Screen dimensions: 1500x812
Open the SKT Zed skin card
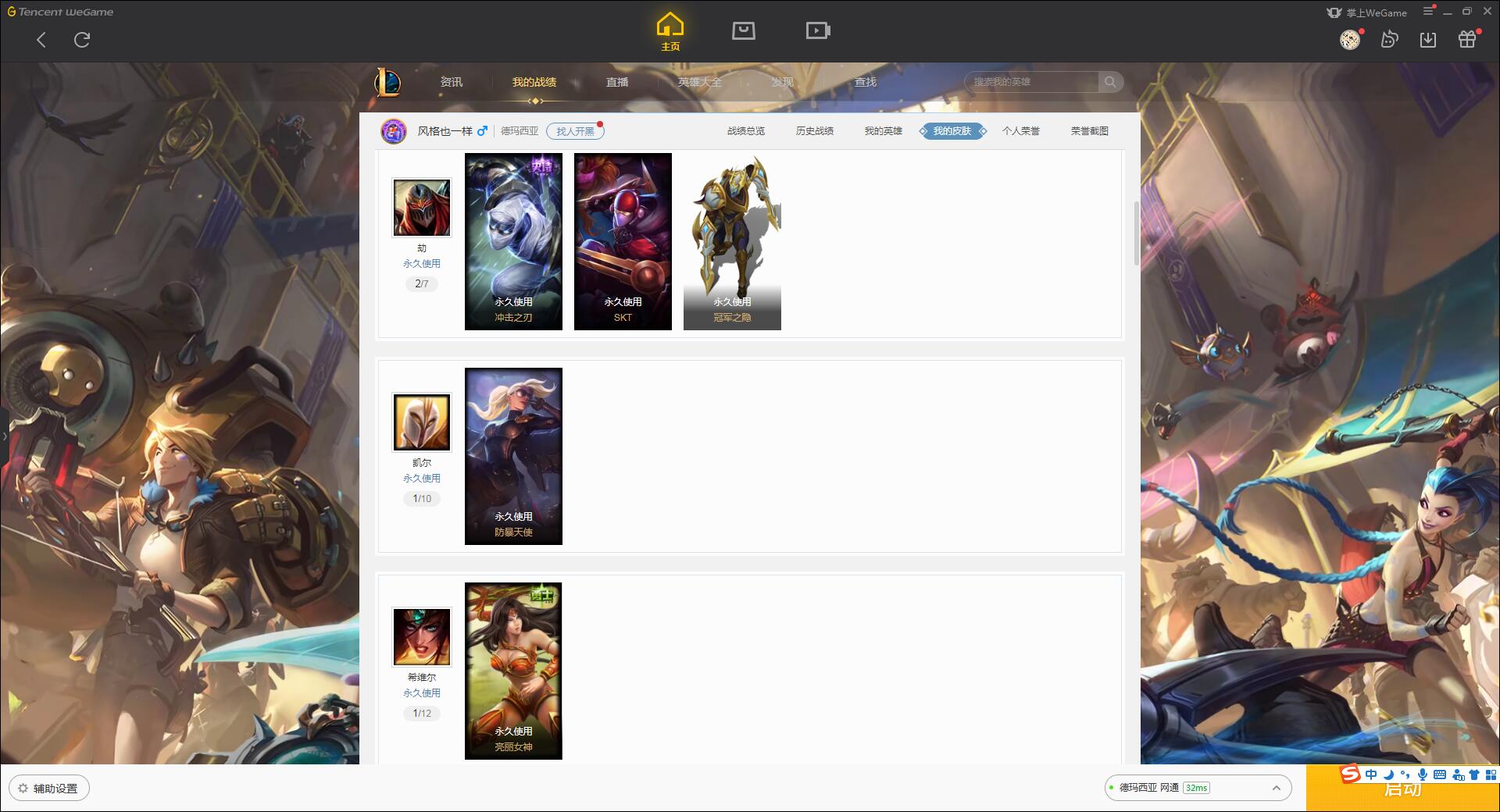[623, 241]
